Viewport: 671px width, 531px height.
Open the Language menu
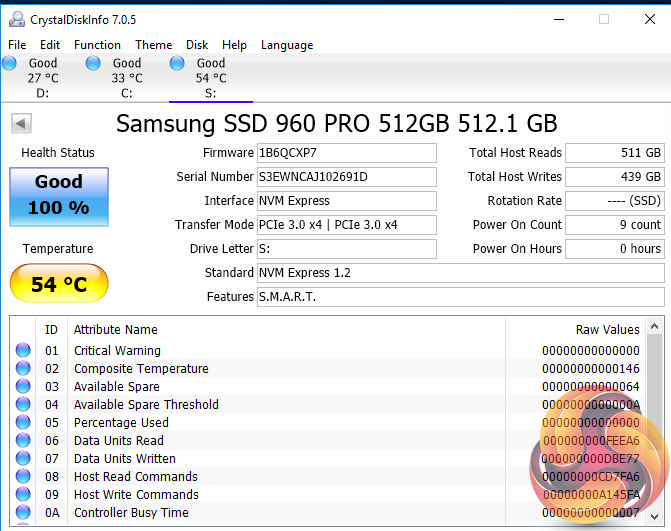point(287,45)
